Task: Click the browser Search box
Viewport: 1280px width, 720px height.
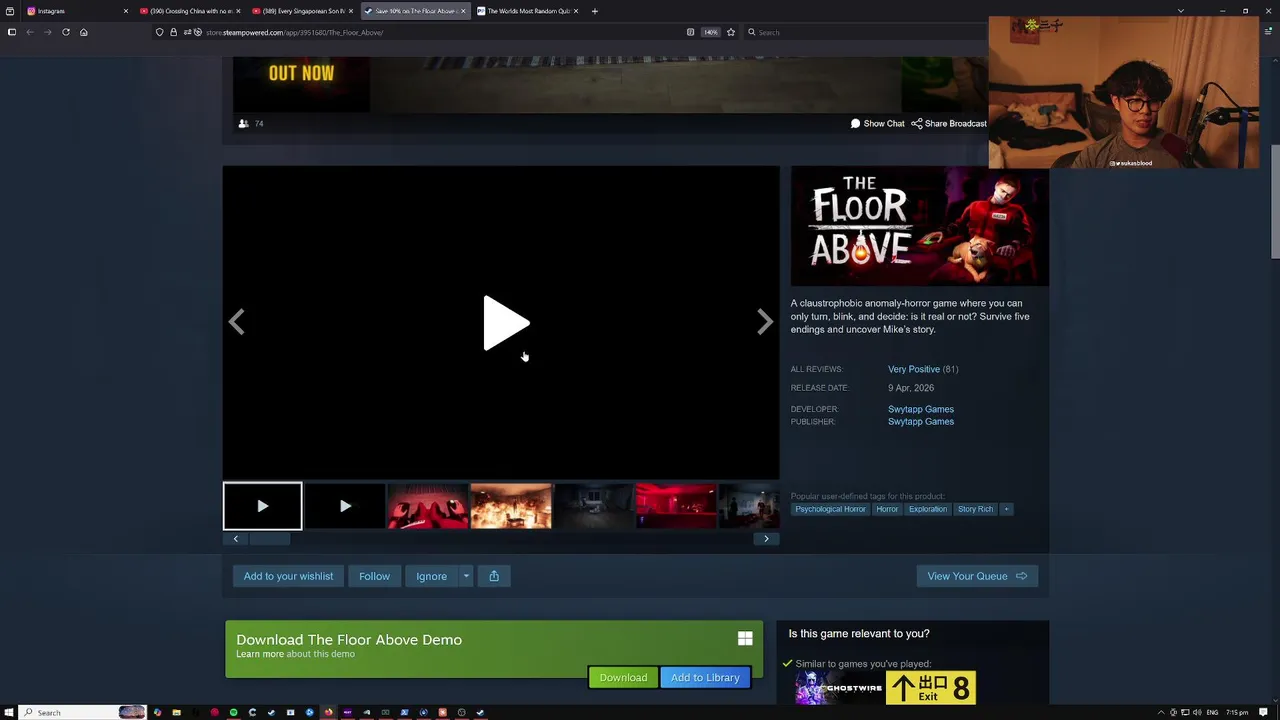Action: click(865, 32)
